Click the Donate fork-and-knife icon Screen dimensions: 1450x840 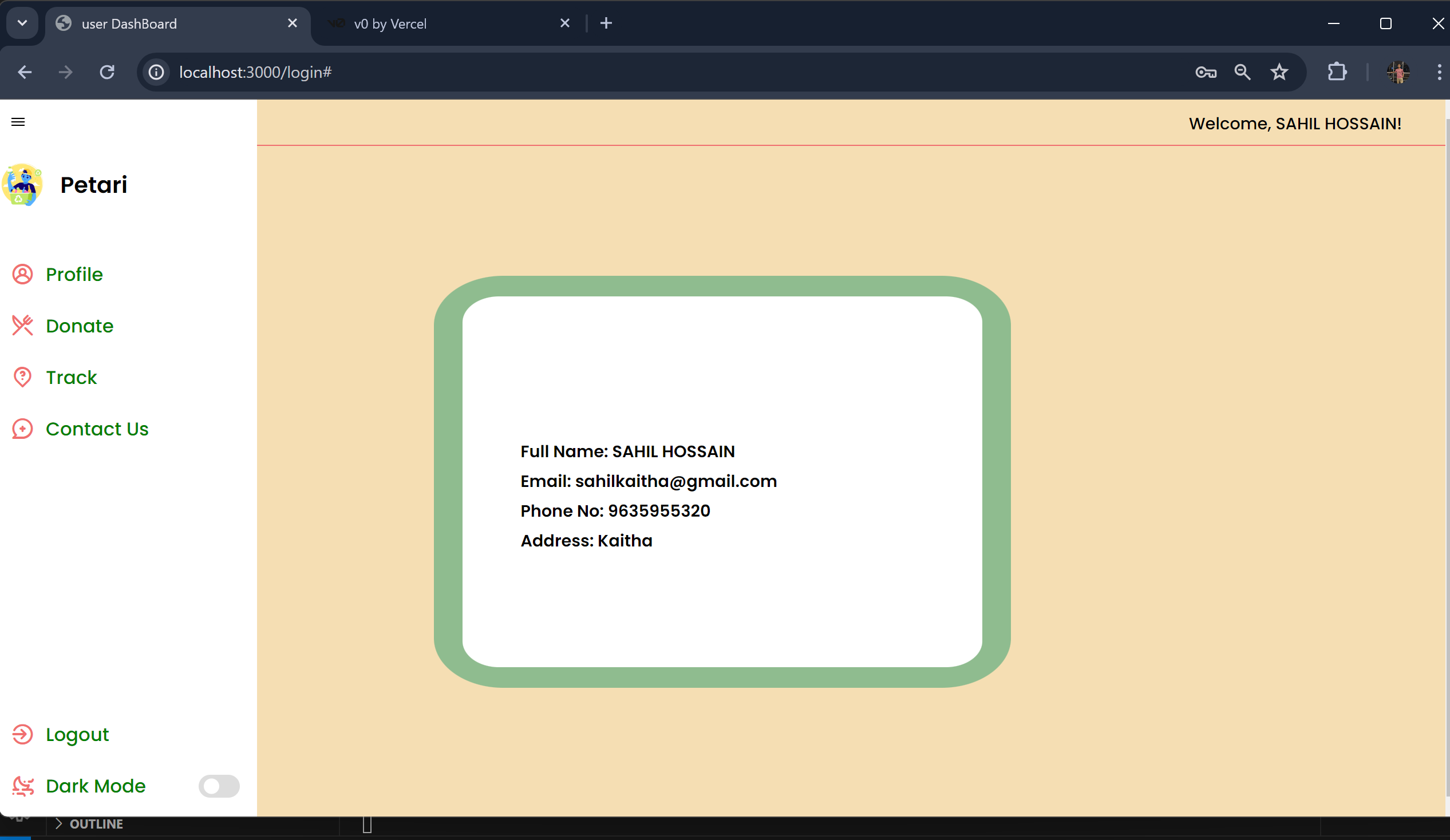[x=22, y=326]
